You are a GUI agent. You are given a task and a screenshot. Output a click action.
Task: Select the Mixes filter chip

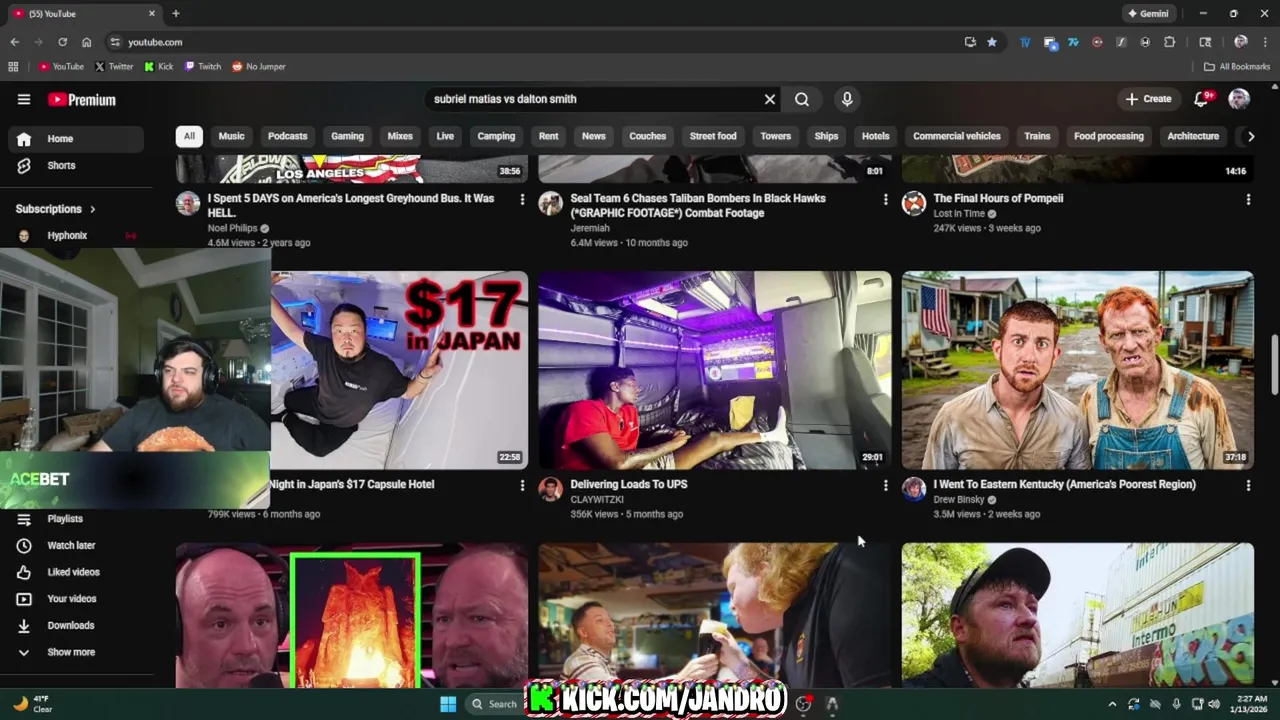[x=400, y=136]
